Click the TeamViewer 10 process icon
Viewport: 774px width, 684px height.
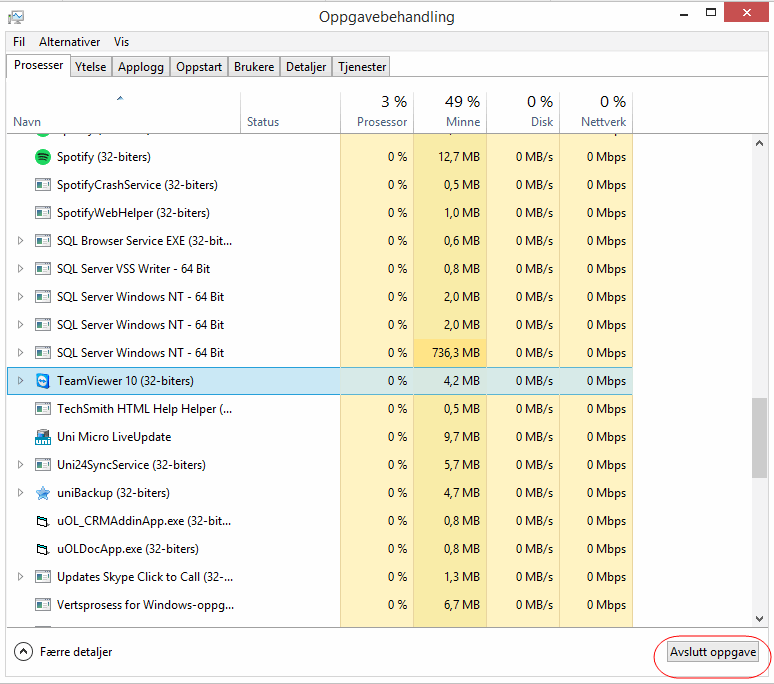[x=43, y=381]
